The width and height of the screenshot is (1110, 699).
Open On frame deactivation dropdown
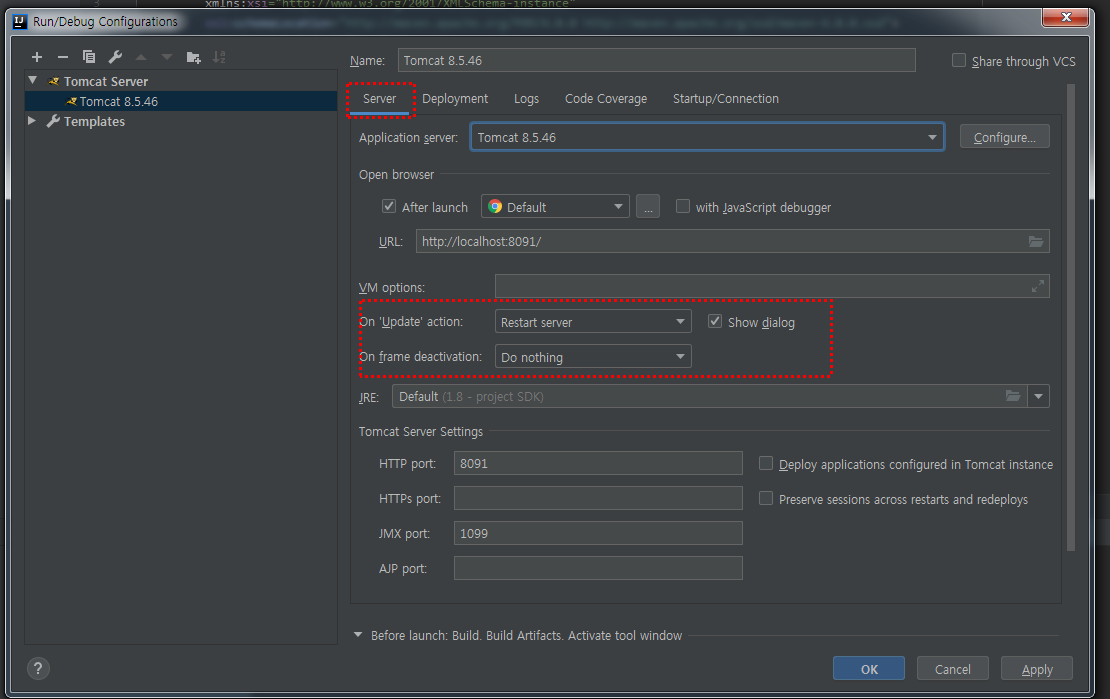[x=593, y=357]
